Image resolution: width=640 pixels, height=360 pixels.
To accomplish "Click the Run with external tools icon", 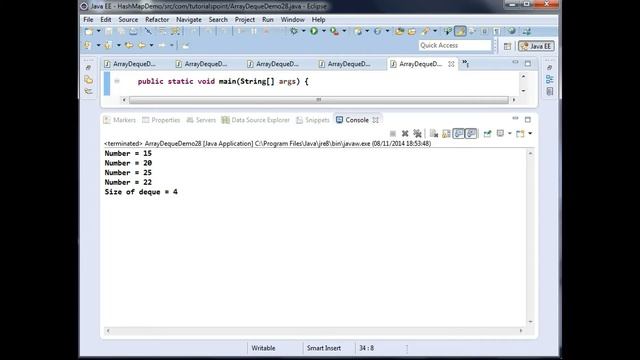I will click(x=334, y=31).
